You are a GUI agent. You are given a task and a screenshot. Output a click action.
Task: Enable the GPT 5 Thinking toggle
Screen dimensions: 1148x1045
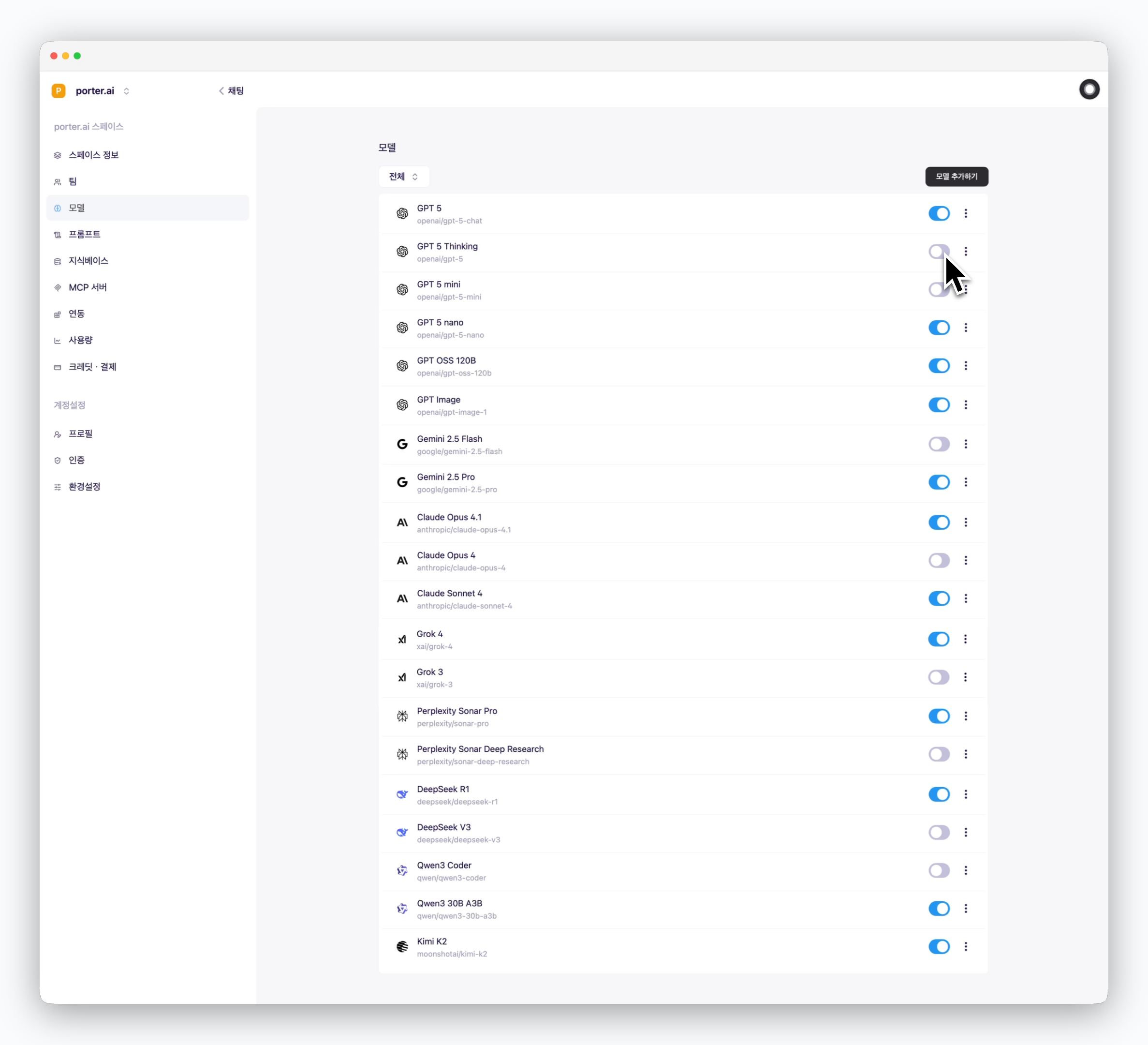[939, 251]
